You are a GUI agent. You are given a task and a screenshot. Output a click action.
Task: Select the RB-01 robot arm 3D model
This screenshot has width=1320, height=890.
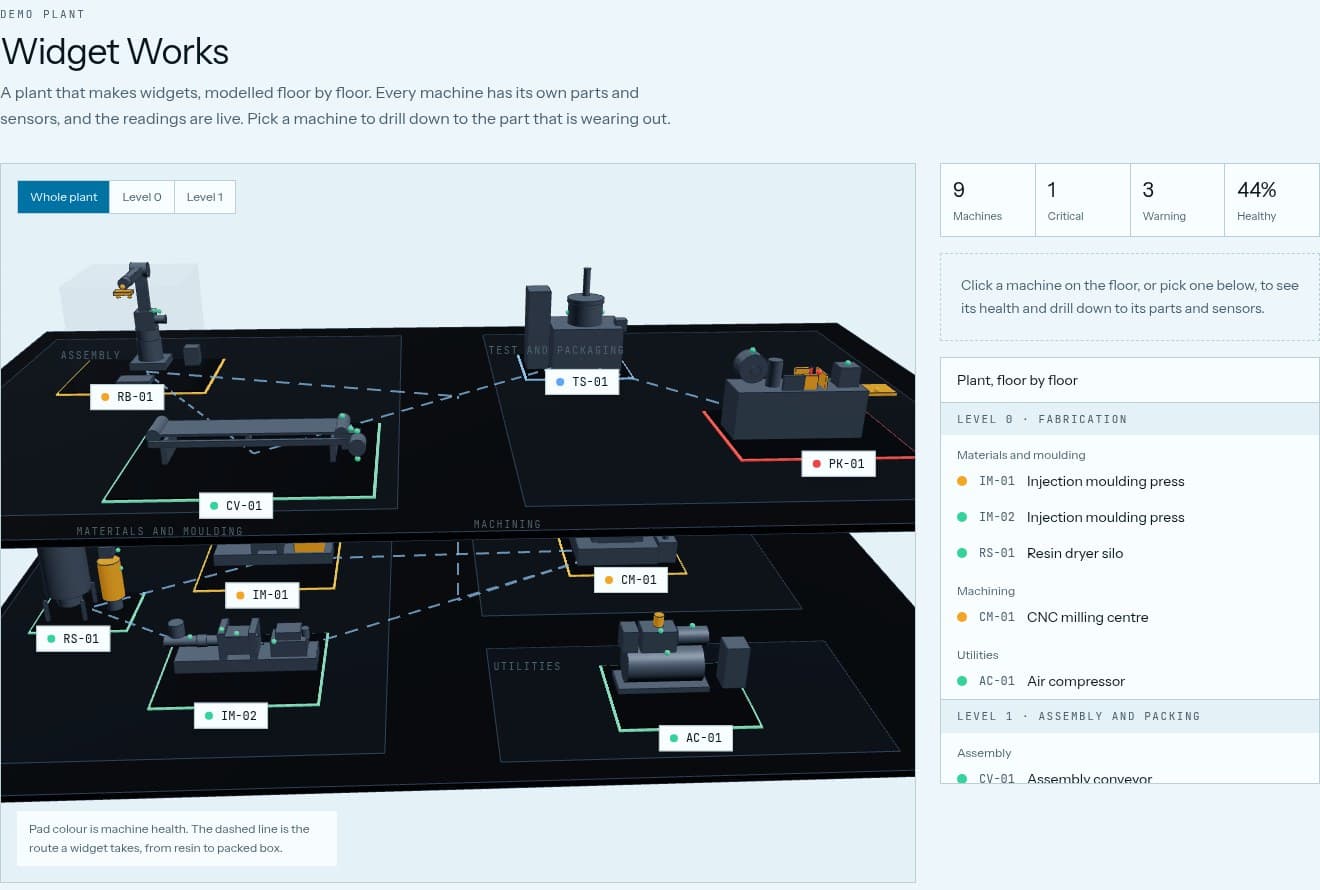(x=148, y=318)
